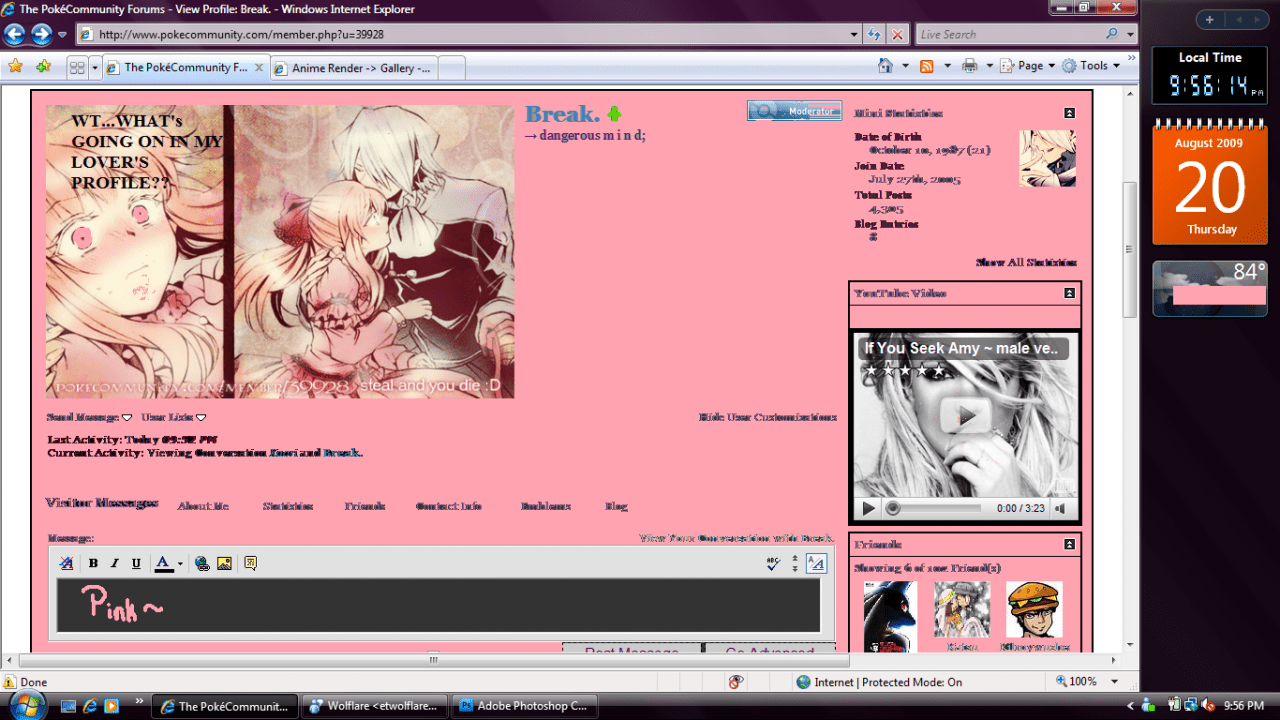The image size is (1280, 720).
Task: Select the PokéCommunity Forums browser tab
Action: [186, 68]
